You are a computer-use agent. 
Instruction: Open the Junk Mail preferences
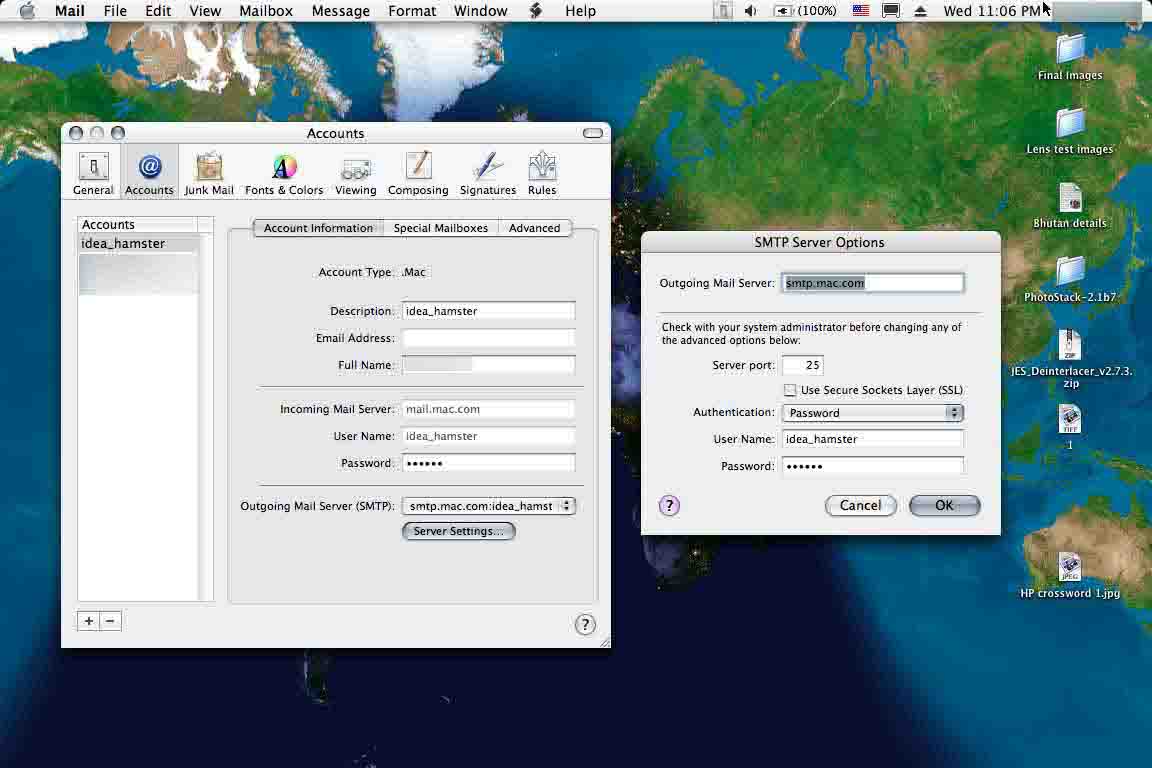pyautogui.click(x=209, y=173)
